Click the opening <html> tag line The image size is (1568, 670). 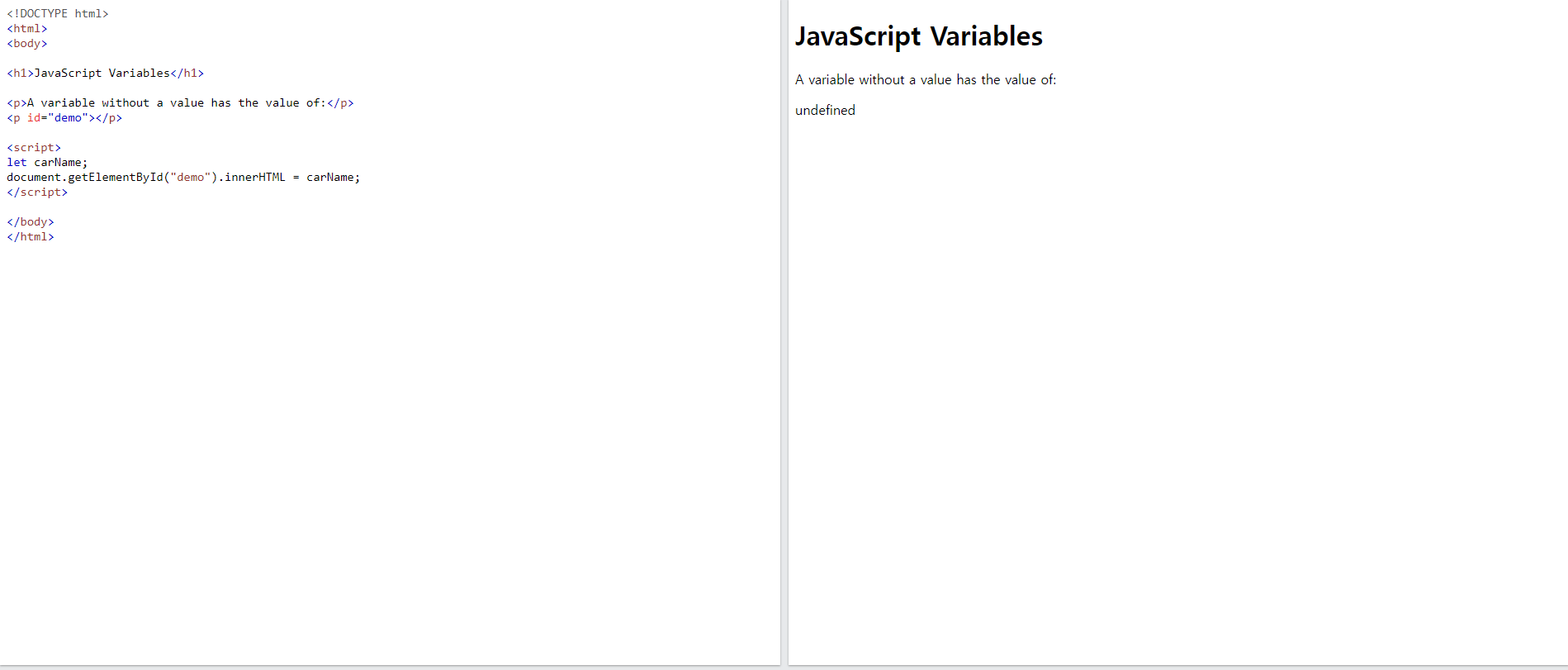click(27, 28)
